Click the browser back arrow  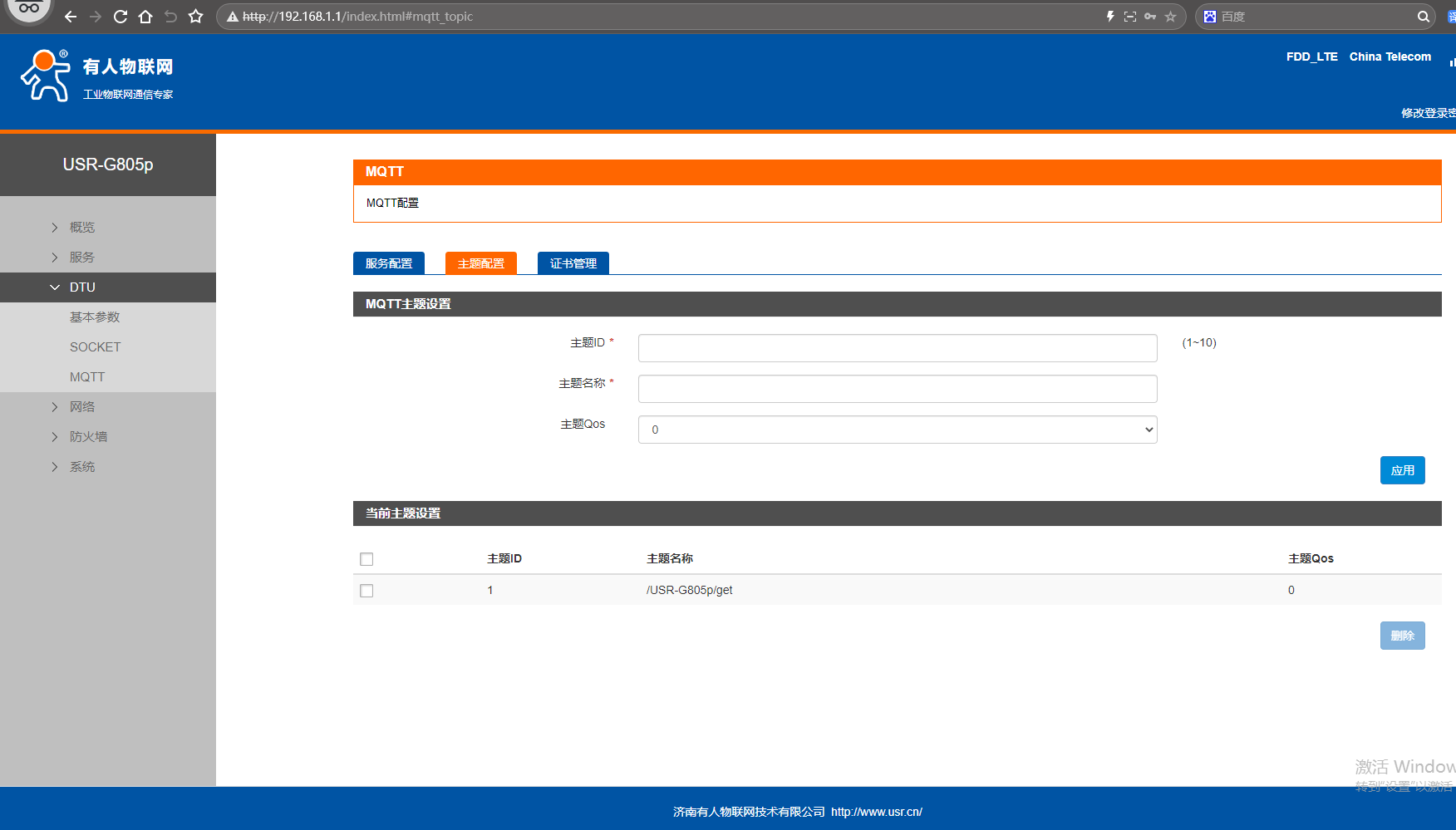[x=71, y=17]
